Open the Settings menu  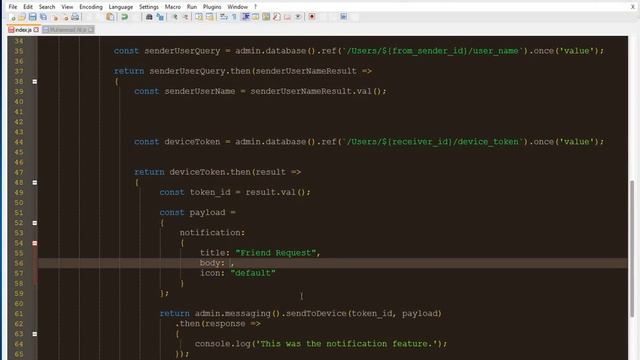[149, 7]
